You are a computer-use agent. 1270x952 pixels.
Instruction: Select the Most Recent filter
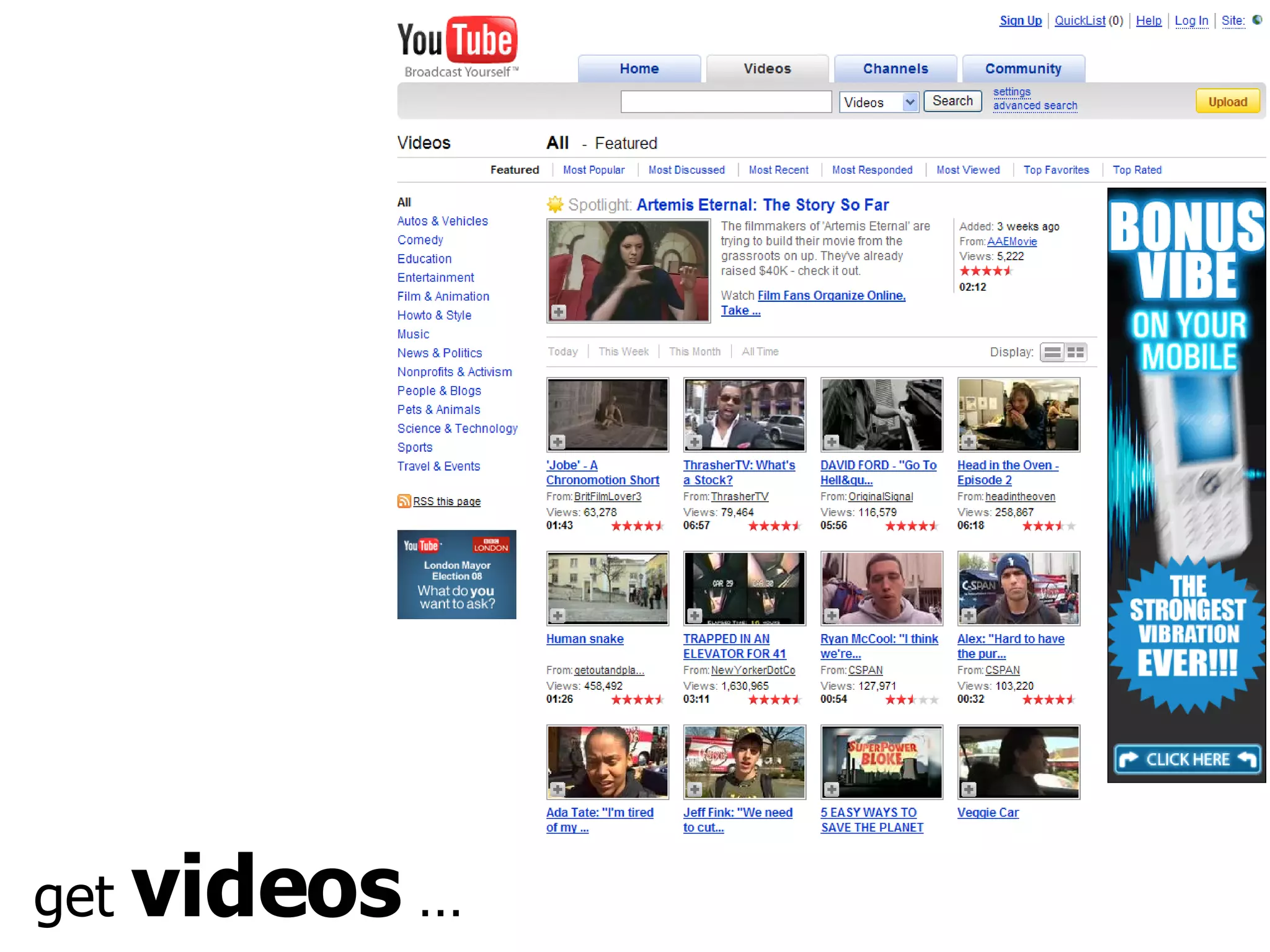(778, 170)
